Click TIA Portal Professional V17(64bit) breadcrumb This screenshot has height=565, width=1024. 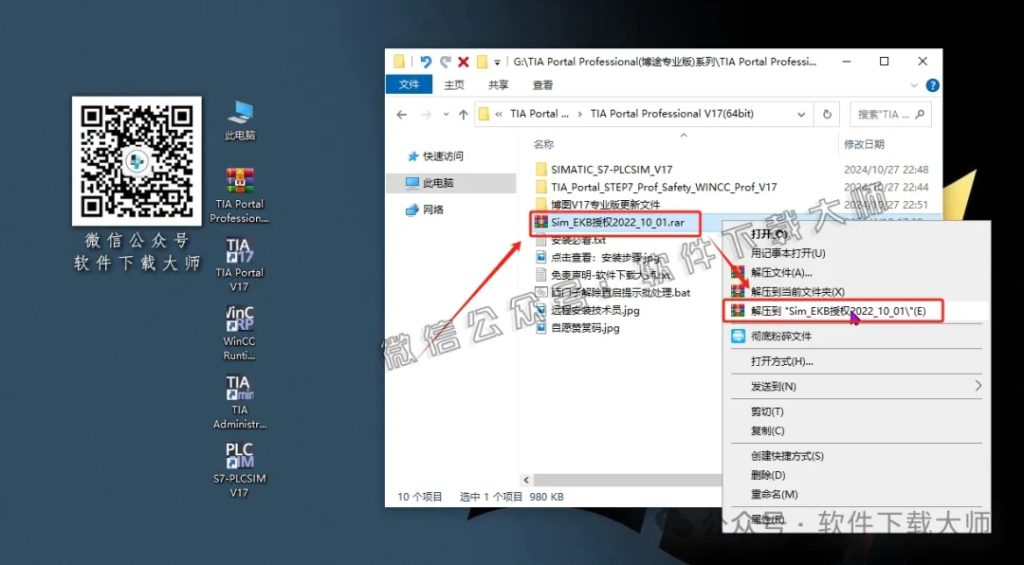coord(672,114)
